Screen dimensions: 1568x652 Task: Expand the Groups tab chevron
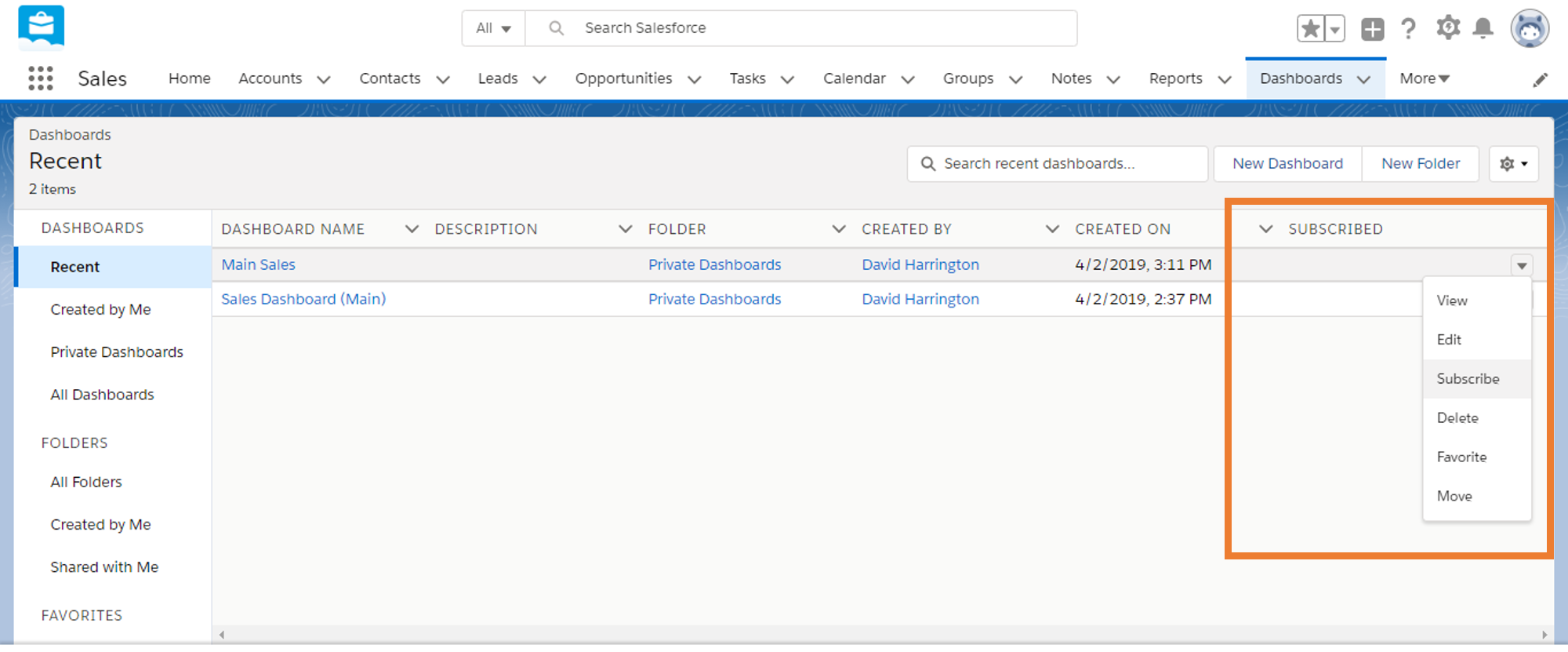tap(1016, 79)
